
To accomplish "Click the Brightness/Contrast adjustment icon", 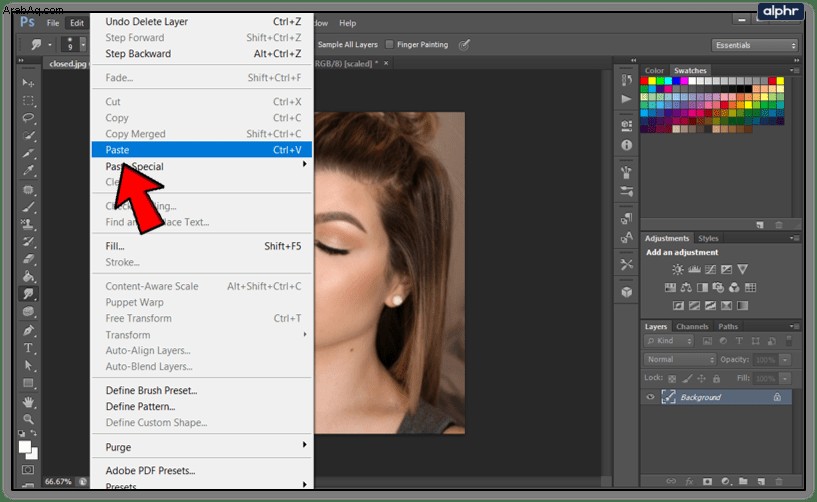I will click(x=677, y=270).
